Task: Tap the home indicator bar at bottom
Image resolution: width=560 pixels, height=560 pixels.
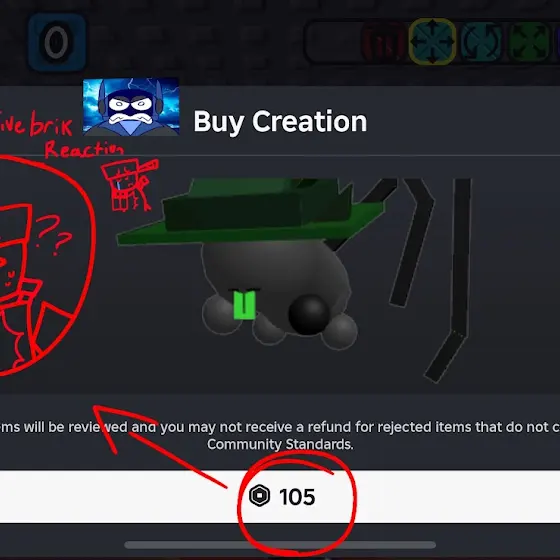Action: tap(280, 545)
